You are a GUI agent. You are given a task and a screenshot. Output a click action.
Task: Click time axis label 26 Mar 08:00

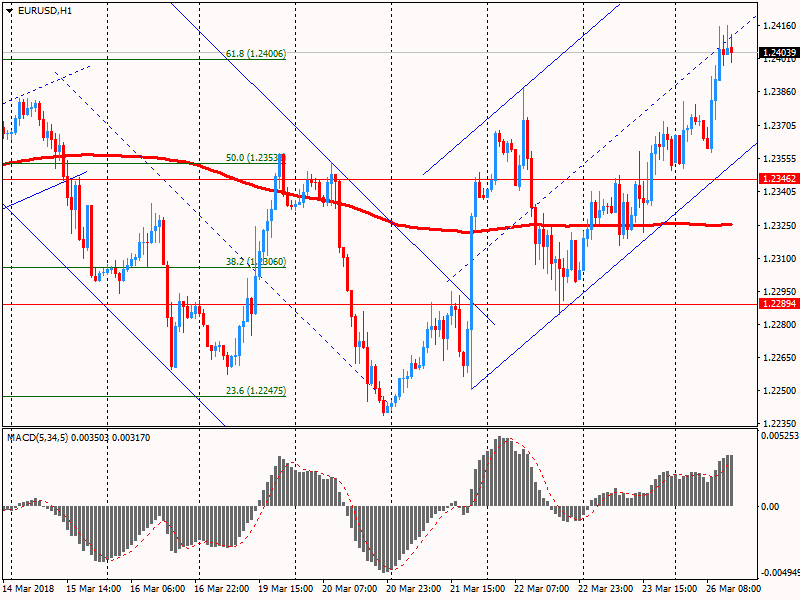734,588
